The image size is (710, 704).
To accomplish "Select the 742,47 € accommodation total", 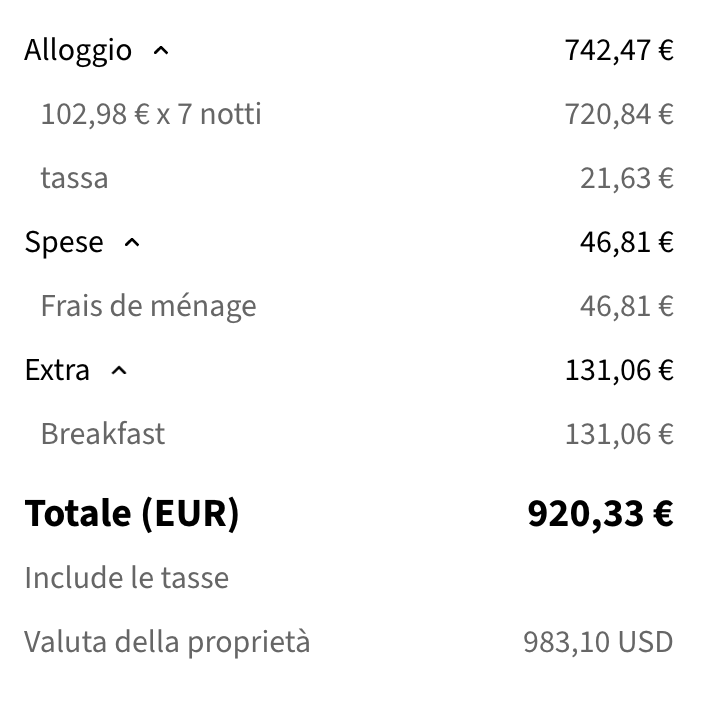I will [x=618, y=50].
